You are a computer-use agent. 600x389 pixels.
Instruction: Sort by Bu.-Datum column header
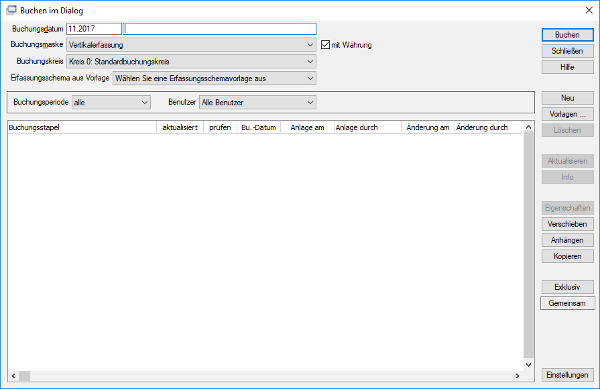pos(259,127)
